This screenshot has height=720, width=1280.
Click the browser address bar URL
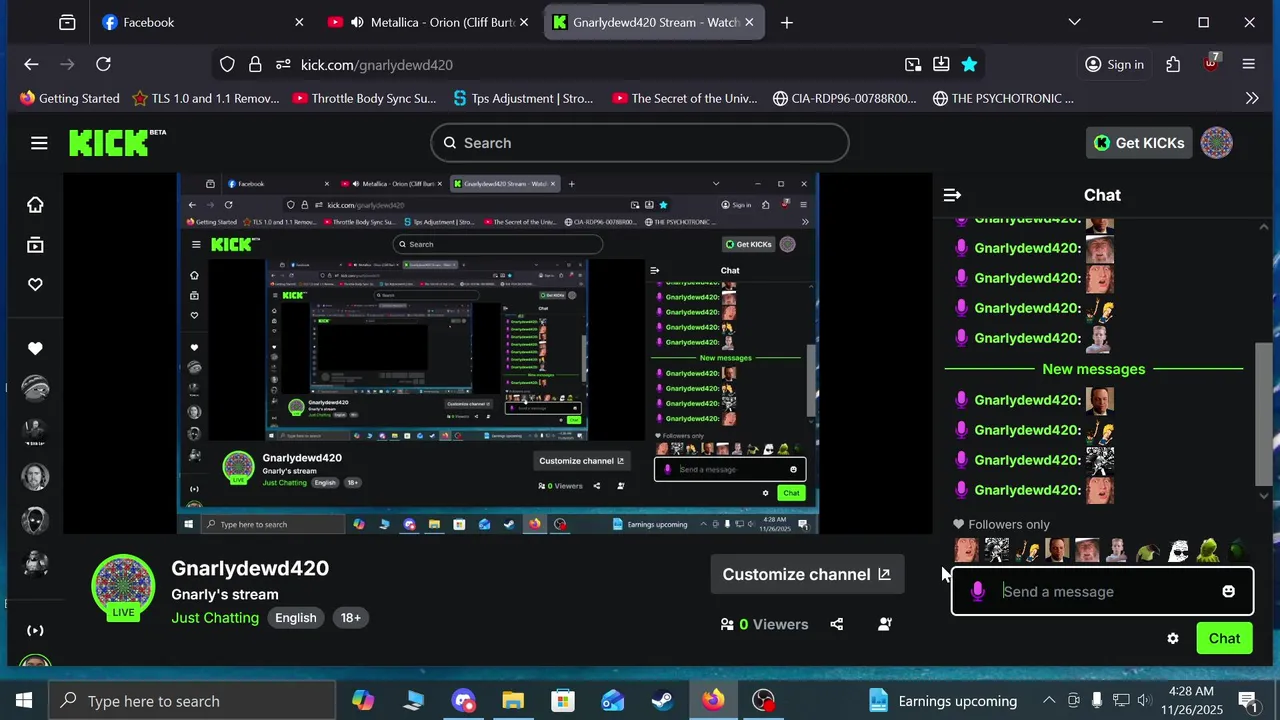[376, 64]
